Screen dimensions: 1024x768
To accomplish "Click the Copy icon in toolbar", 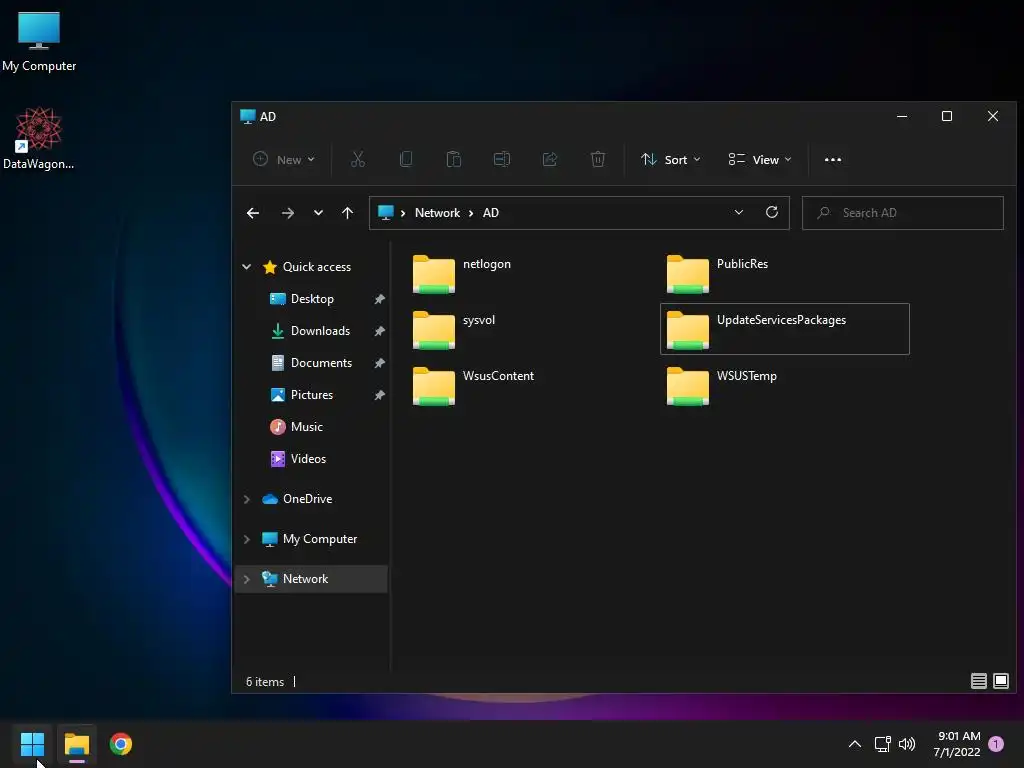I will point(406,159).
